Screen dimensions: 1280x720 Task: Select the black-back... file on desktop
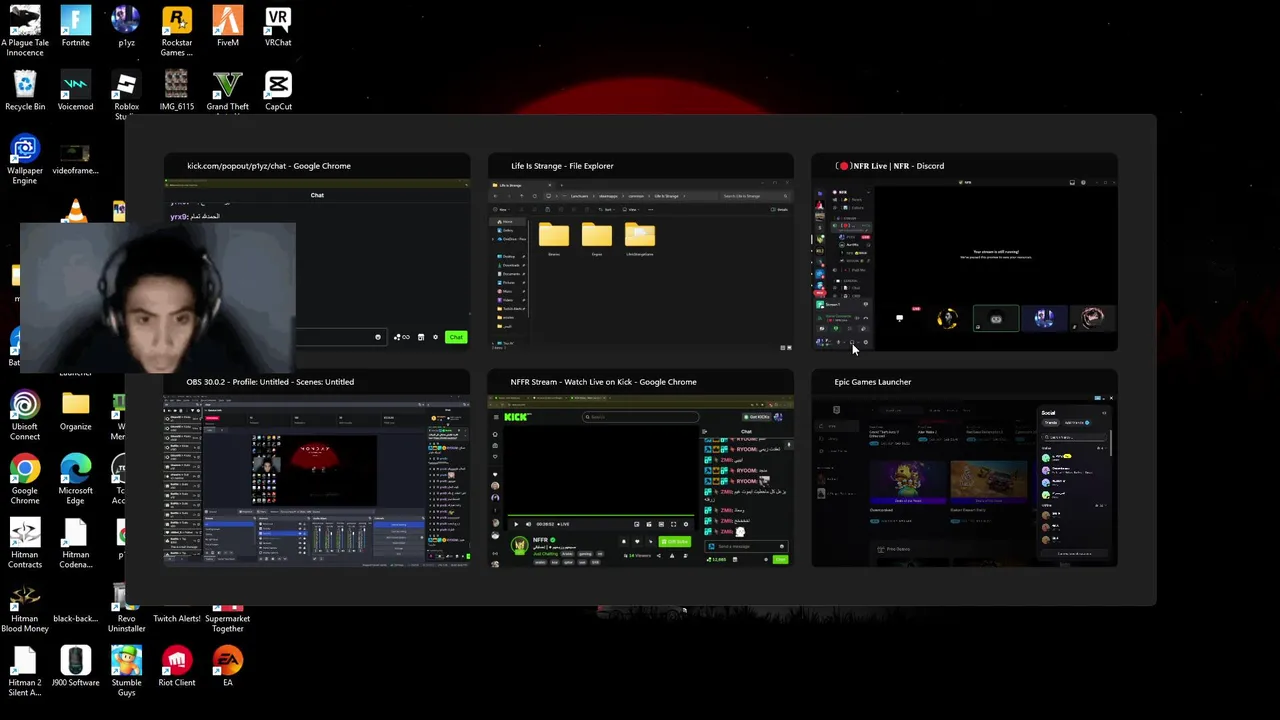pos(75,602)
